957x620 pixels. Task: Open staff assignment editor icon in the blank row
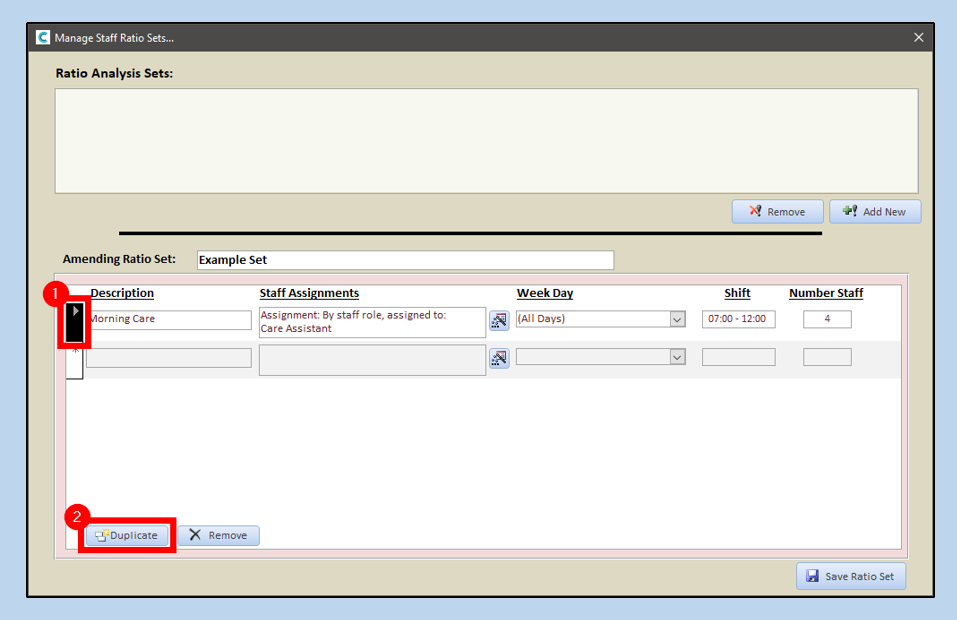(x=498, y=358)
